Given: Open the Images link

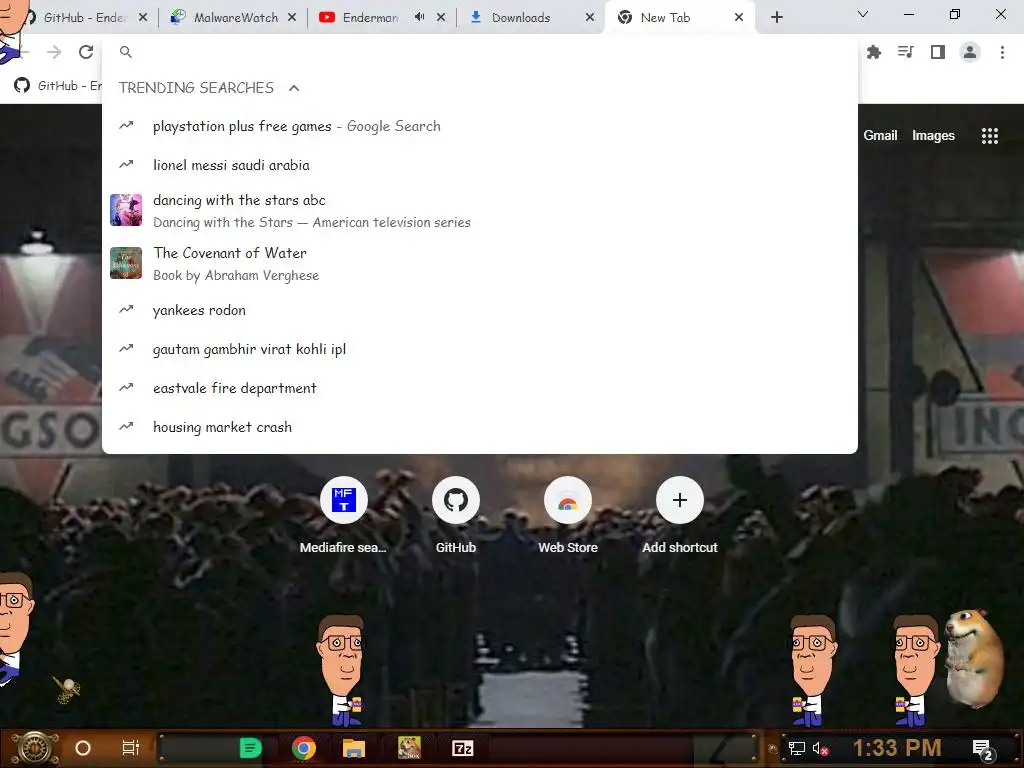Looking at the screenshot, I should (x=933, y=136).
